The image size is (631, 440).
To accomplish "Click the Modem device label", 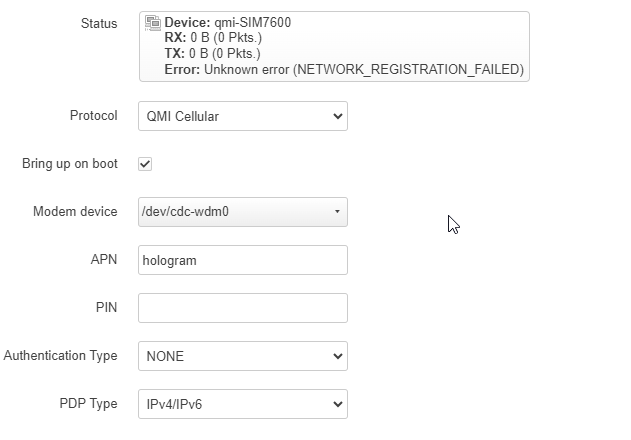I will click(x=75, y=212).
